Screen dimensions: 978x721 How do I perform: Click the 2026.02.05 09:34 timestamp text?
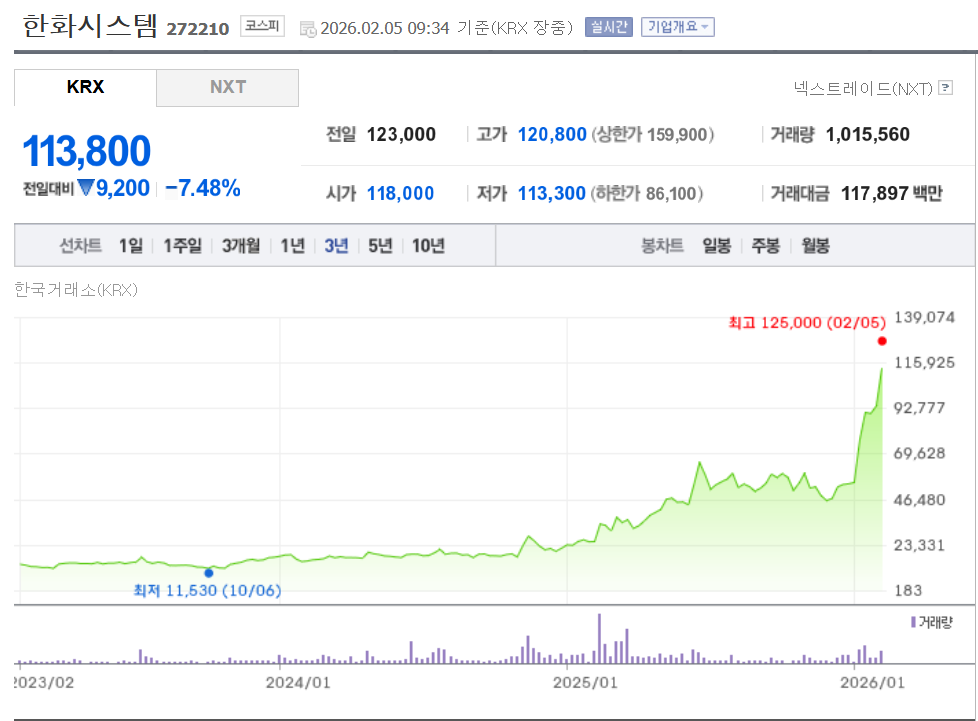coord(385,28)
